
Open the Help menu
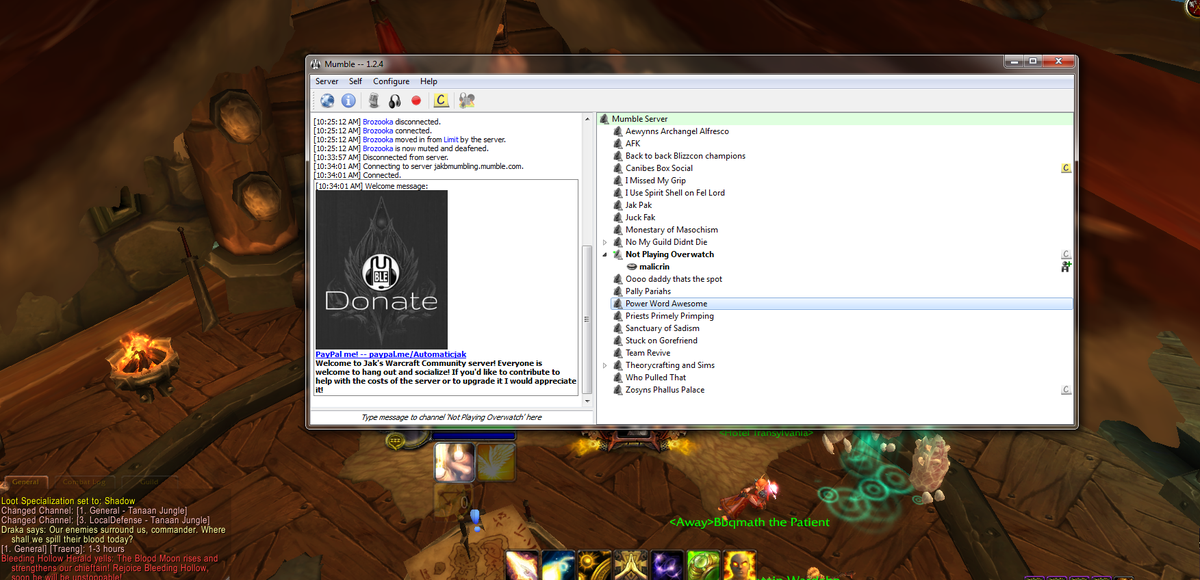click(x=428, y=81)
